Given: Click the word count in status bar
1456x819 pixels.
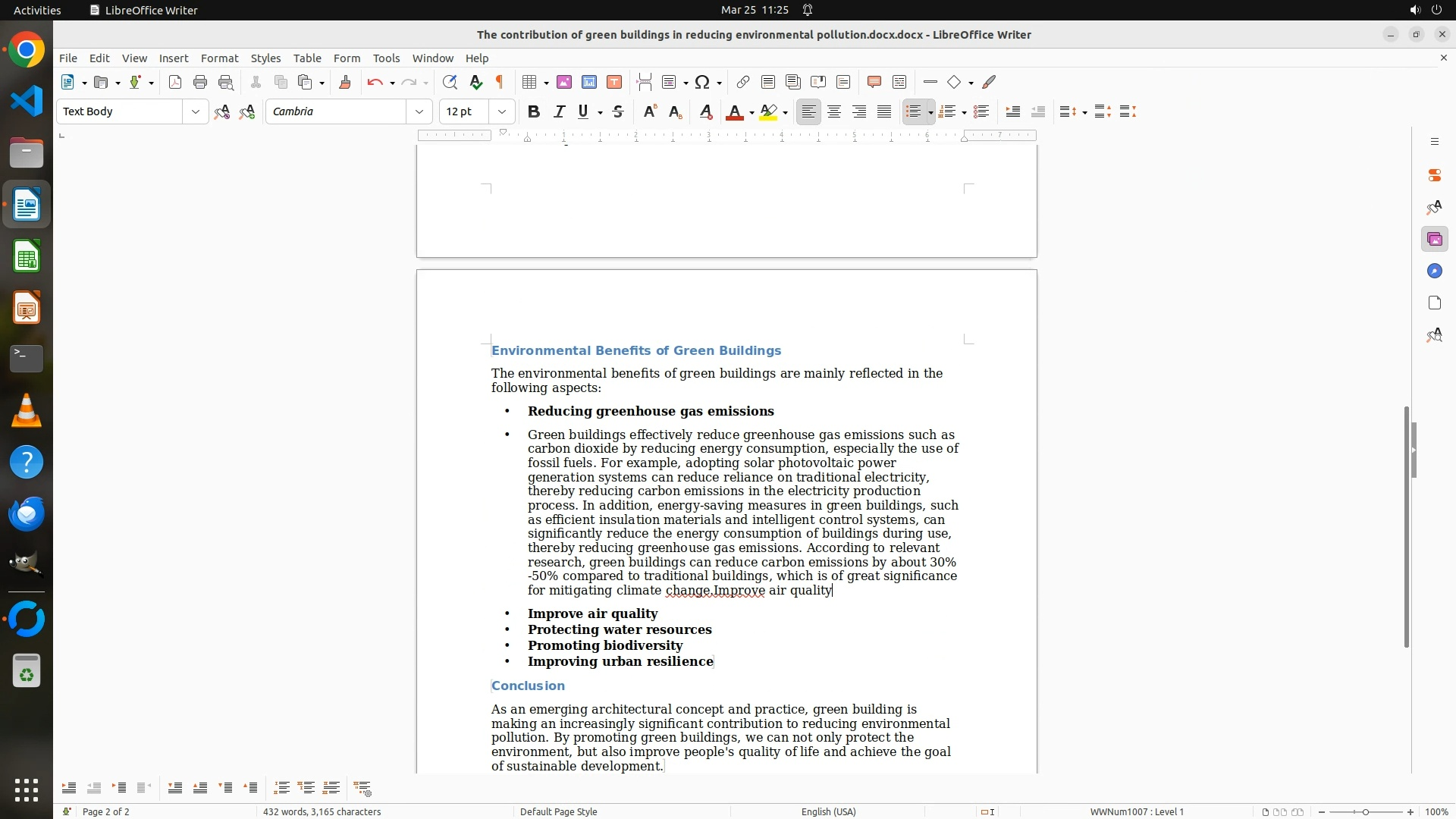Looking at the screenshot, I should tap(322, 811).
